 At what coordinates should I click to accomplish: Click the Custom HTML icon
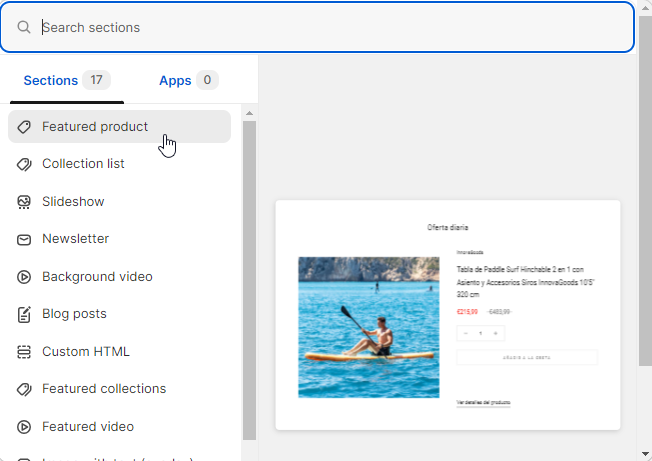25,352
